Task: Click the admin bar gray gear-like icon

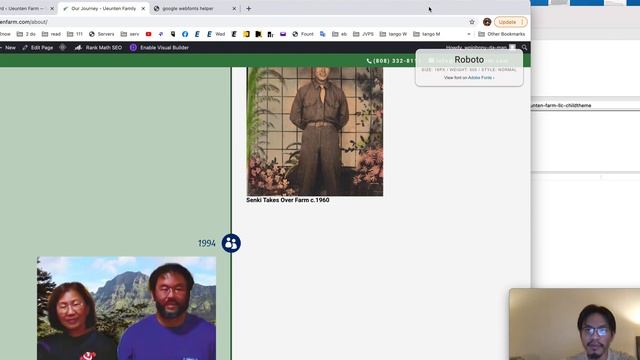Action: [x=62, y=48]
